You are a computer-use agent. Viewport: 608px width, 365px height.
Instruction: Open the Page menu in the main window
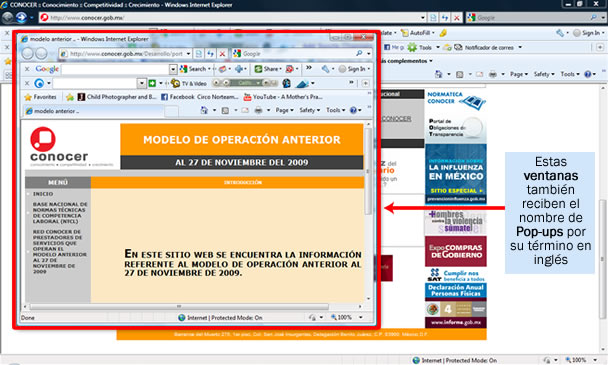click(x=518, y=74)
